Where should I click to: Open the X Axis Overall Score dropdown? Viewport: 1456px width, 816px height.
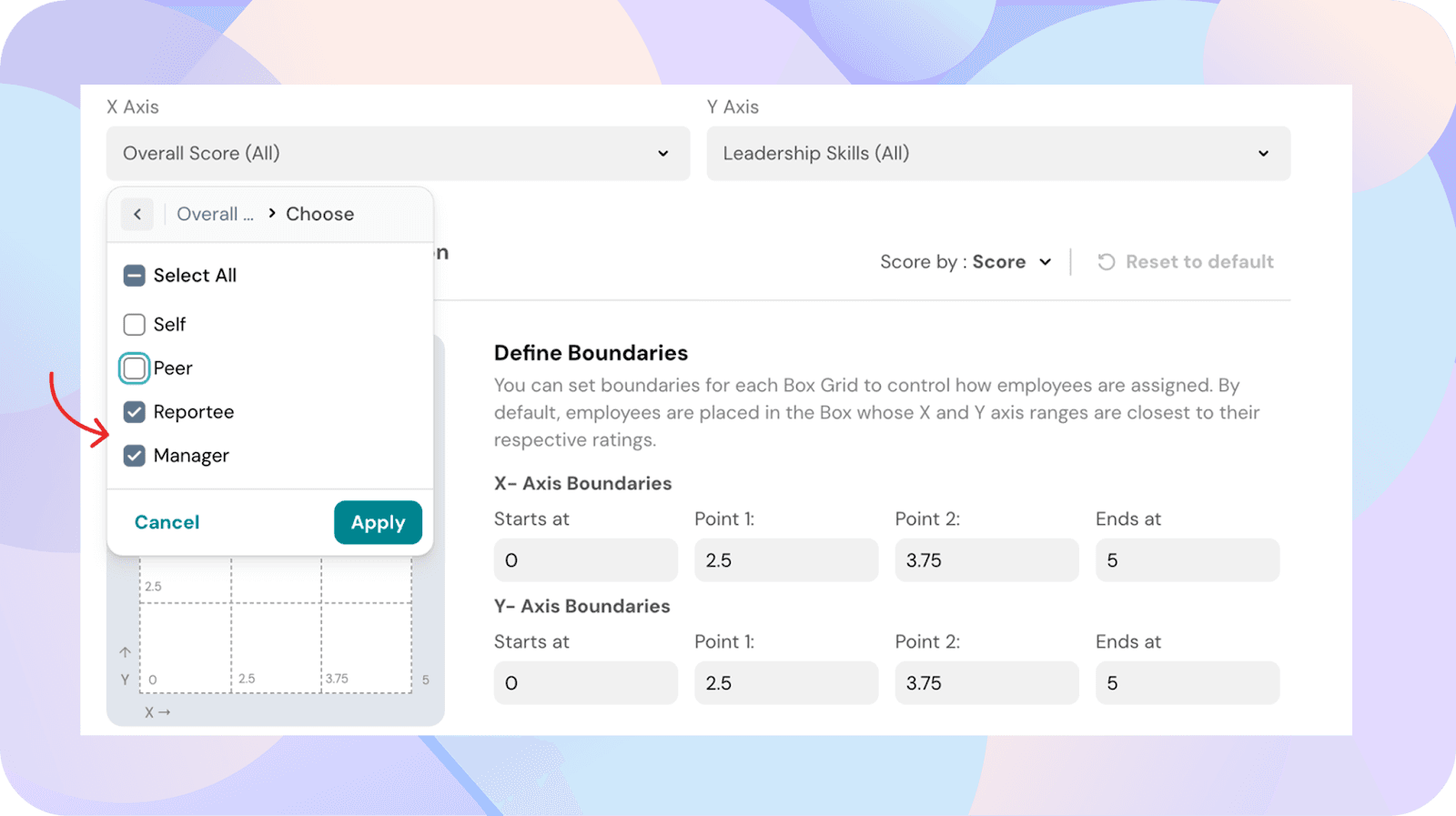398,154
